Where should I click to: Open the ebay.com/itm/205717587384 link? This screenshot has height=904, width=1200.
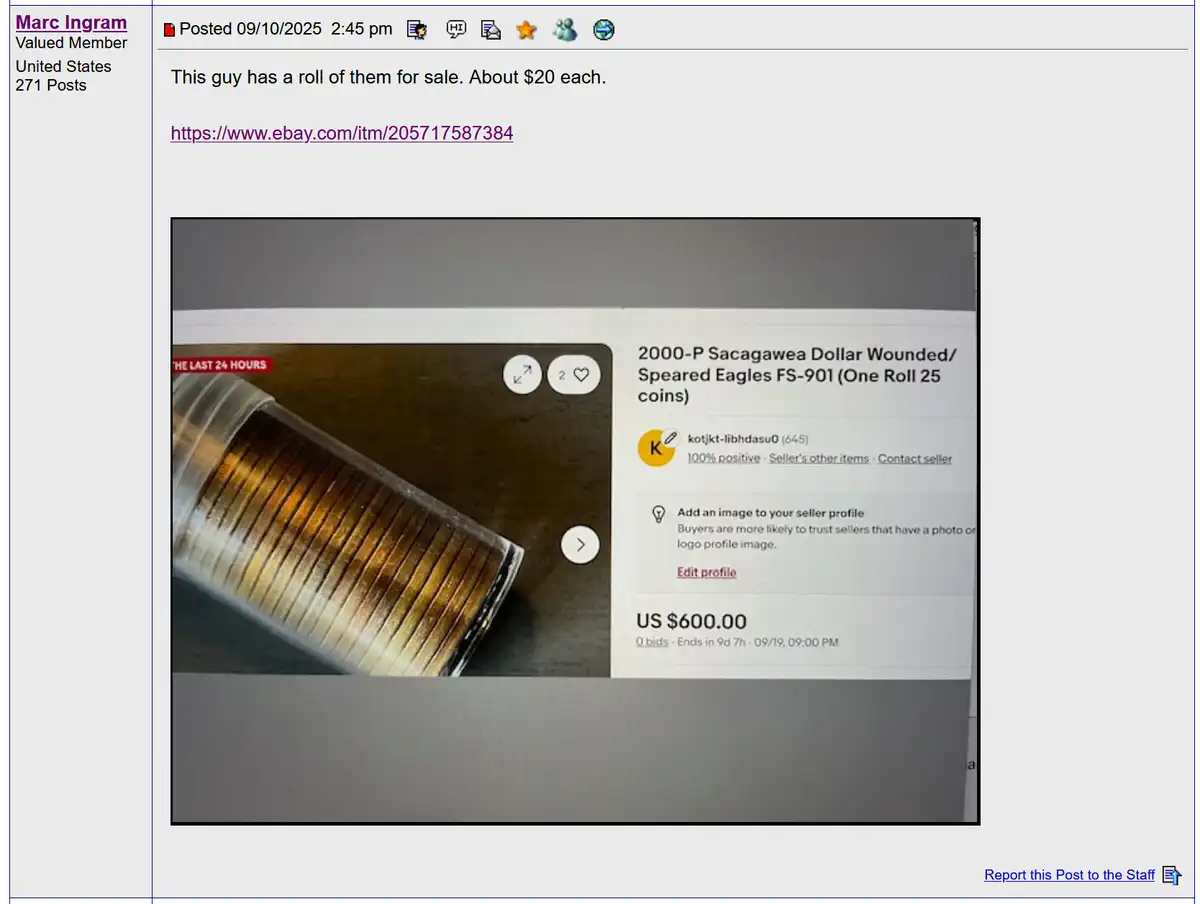(x=342, y=133)
